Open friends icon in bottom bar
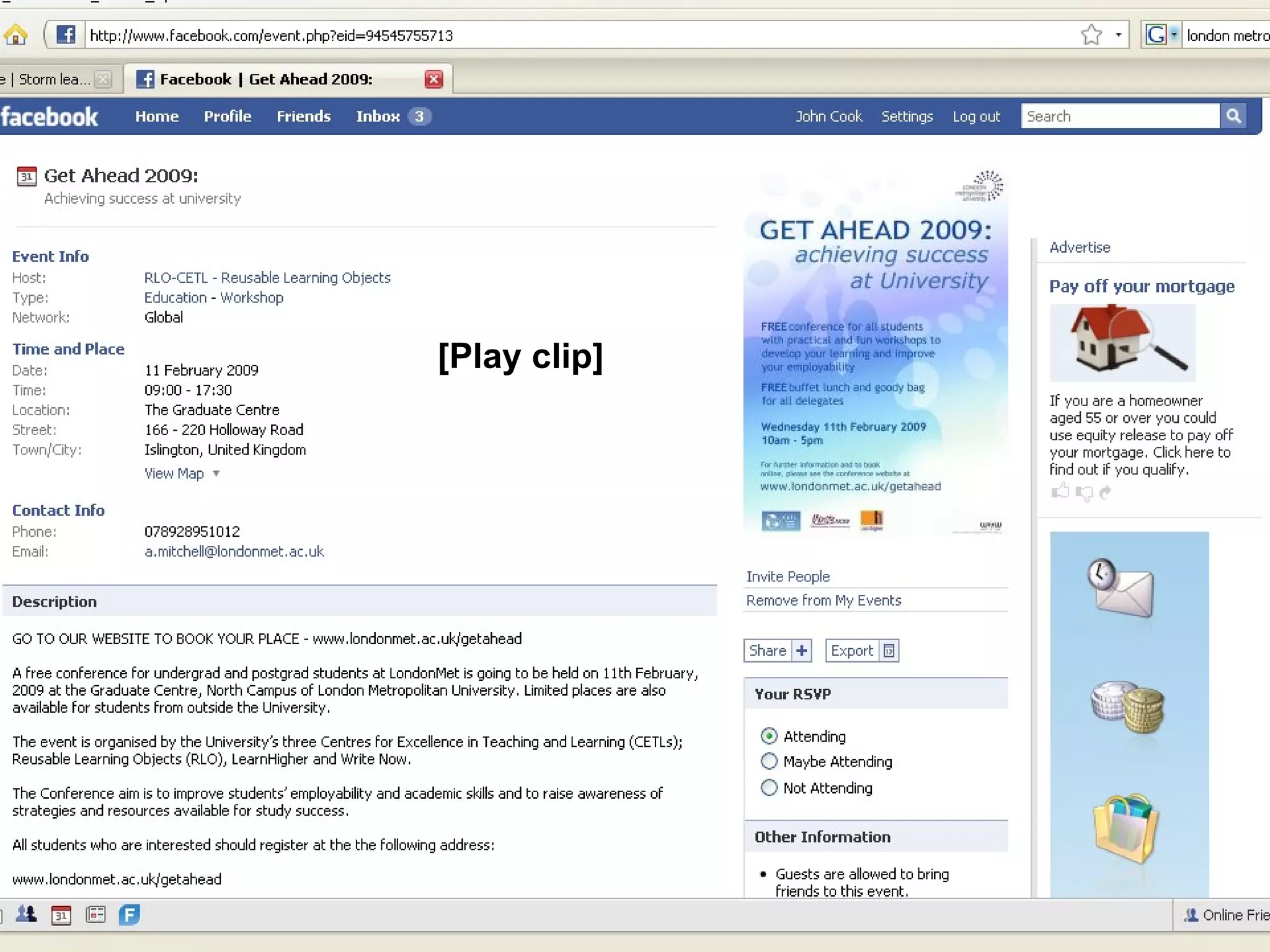This screenshot has width=1270, height=952. pos(26,914)
